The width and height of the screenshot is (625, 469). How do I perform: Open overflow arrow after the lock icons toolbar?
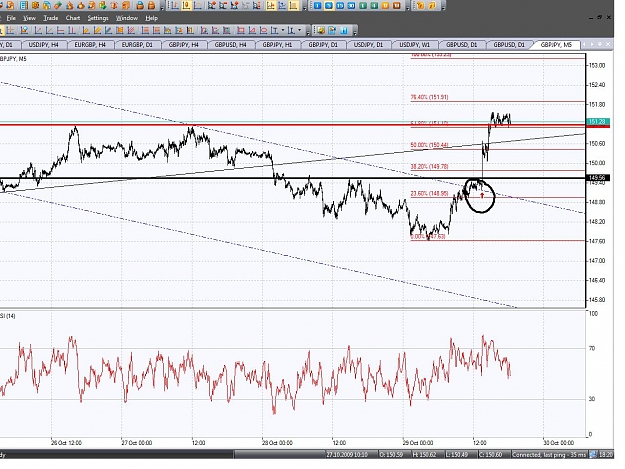pyautogui.click(x=162, y=8)
